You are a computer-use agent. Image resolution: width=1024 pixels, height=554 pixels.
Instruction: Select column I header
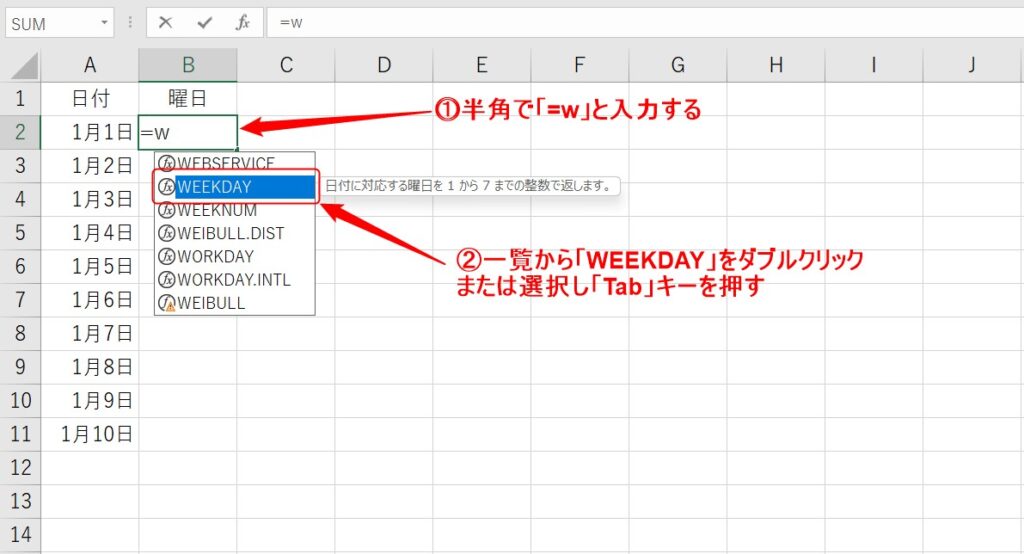(x=874, y=65)
